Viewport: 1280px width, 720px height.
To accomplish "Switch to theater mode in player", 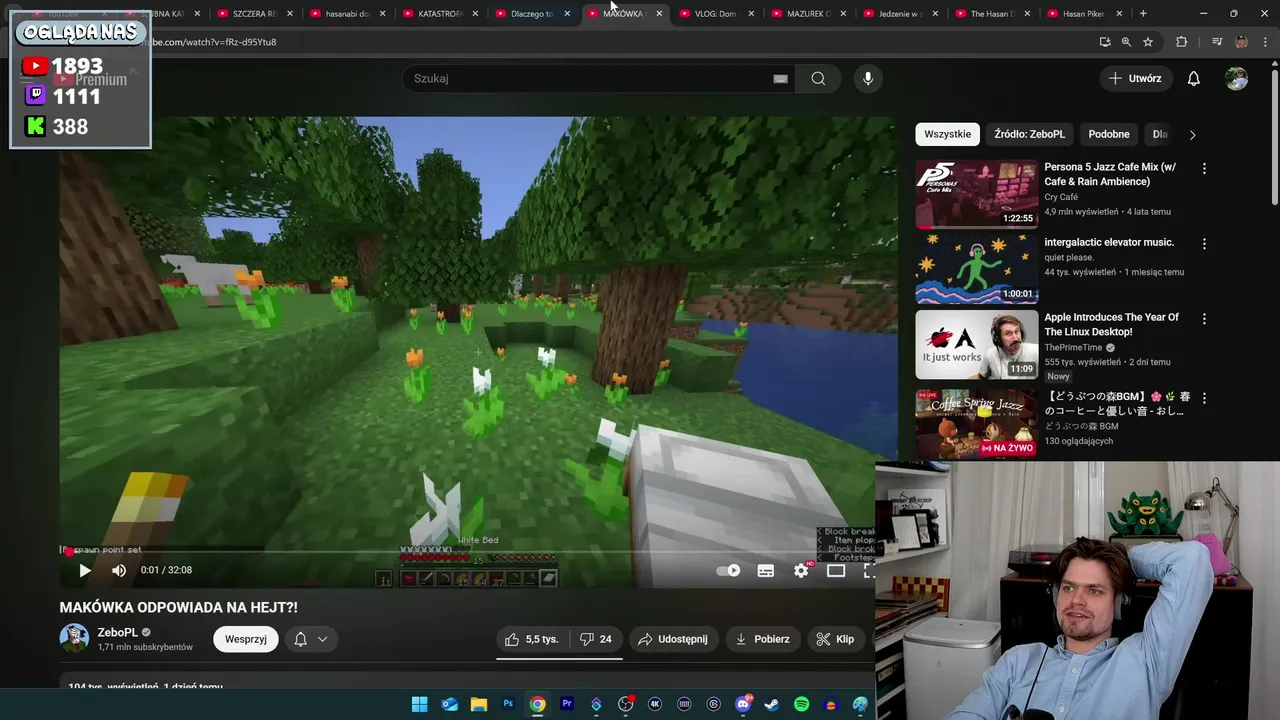I will (x=836, y=570).
